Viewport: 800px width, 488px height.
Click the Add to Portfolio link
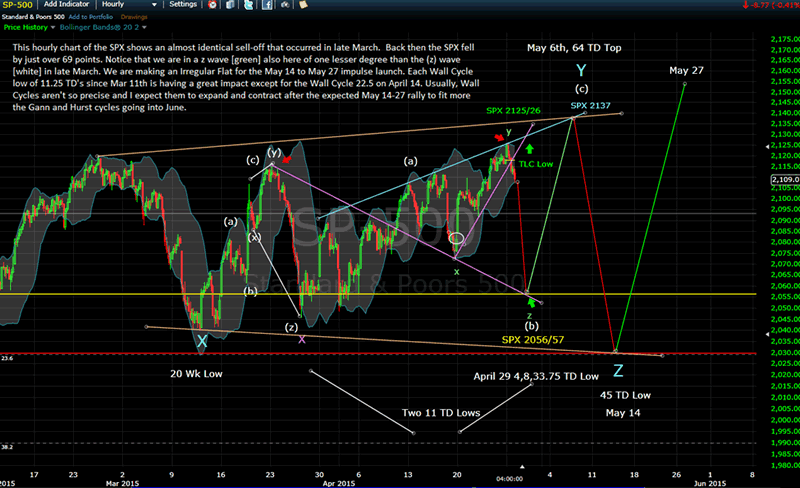coord(100,17)
